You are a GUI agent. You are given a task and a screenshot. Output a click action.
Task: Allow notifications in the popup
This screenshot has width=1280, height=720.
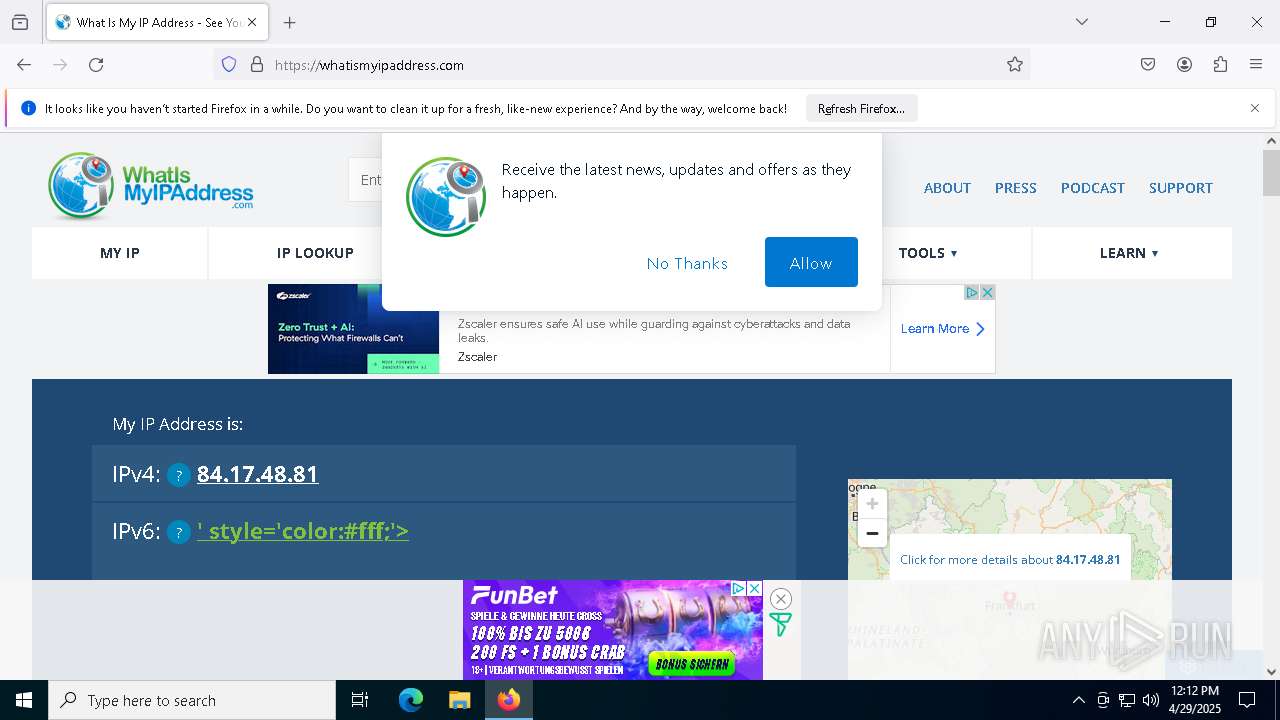coord(811,263)
